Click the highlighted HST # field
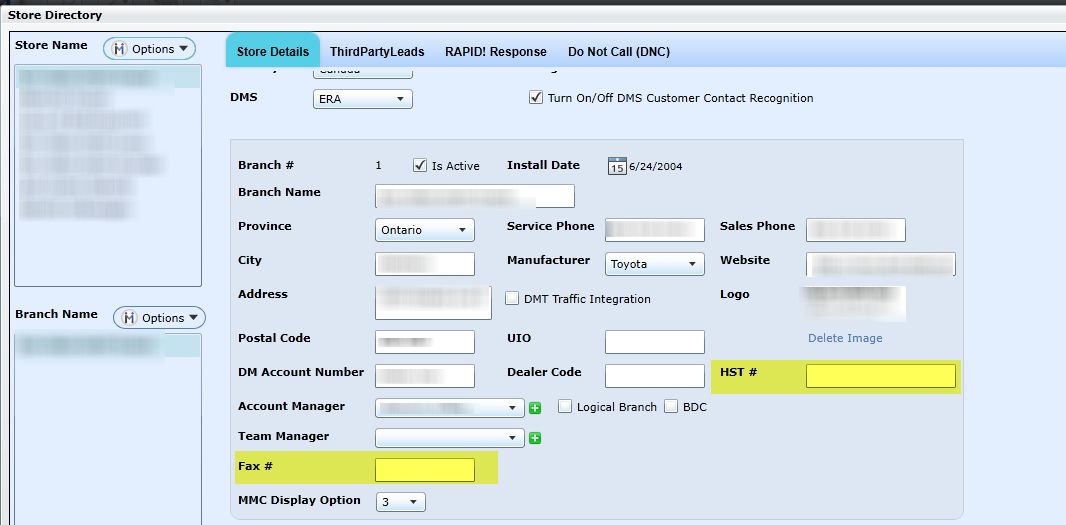The height and width of the screenshot is (525, 1066). (x=880, y=376)
